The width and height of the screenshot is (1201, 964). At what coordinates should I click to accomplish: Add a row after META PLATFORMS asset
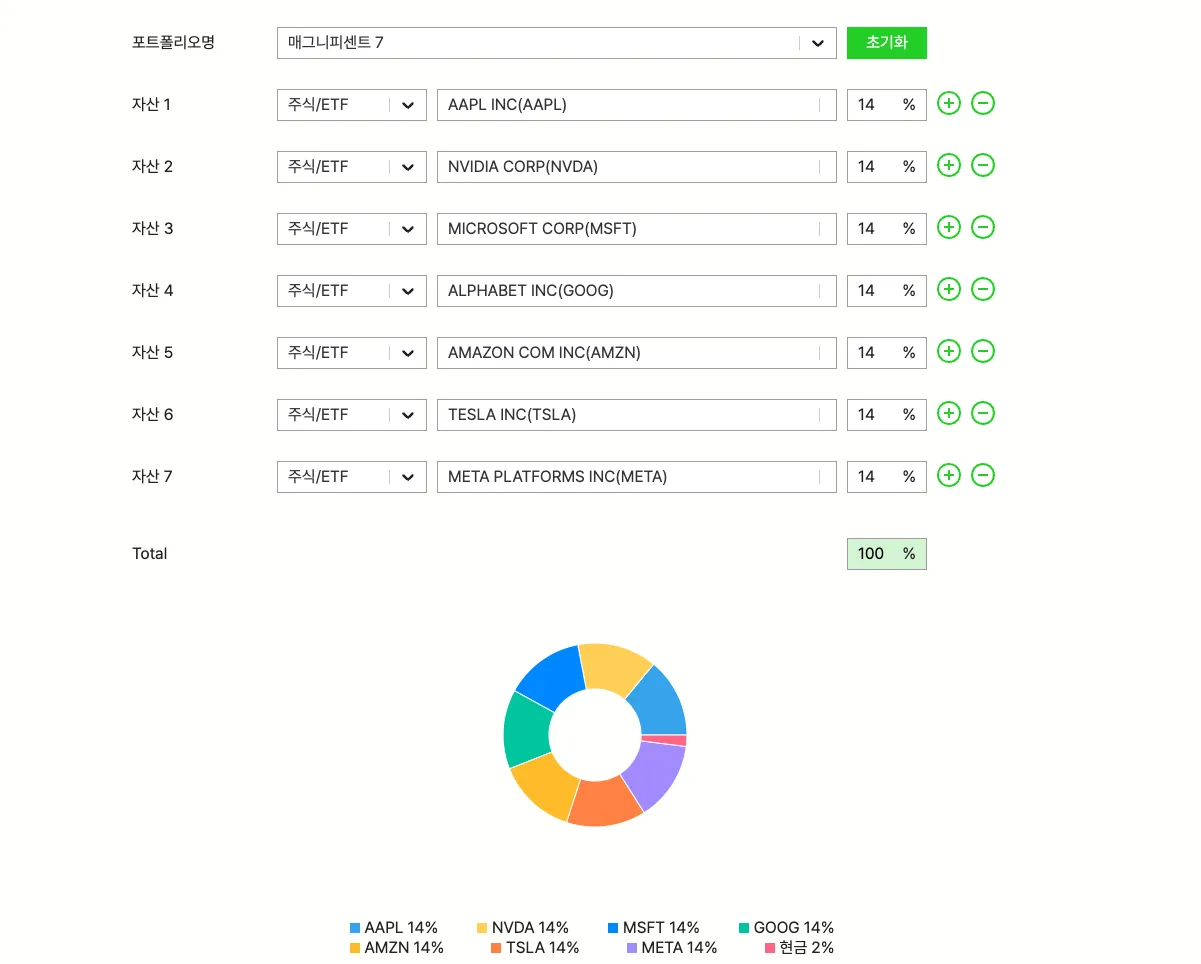(948, 475)
